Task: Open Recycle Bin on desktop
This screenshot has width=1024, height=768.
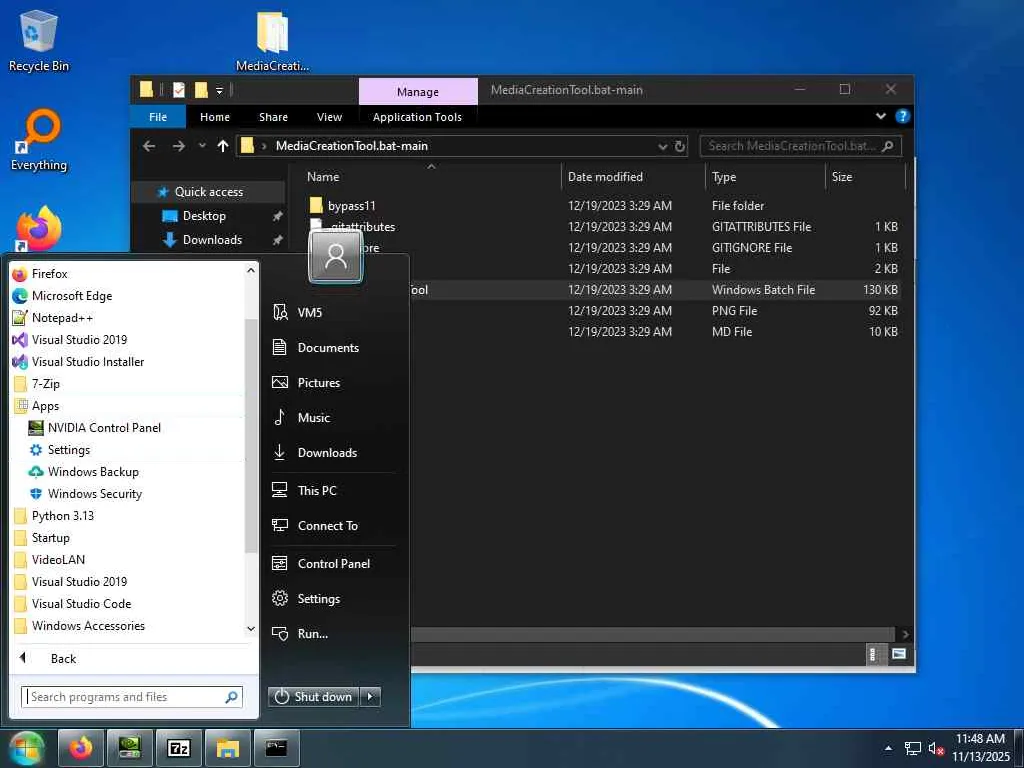Action: pos(39,41)
